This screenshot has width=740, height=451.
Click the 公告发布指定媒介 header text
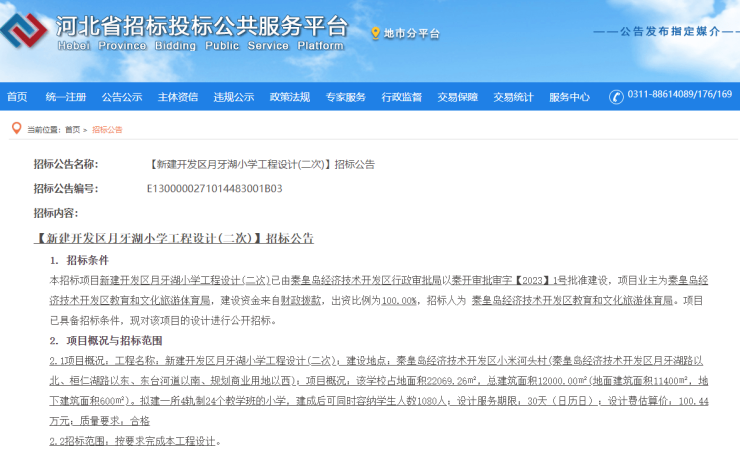[670, 32]
